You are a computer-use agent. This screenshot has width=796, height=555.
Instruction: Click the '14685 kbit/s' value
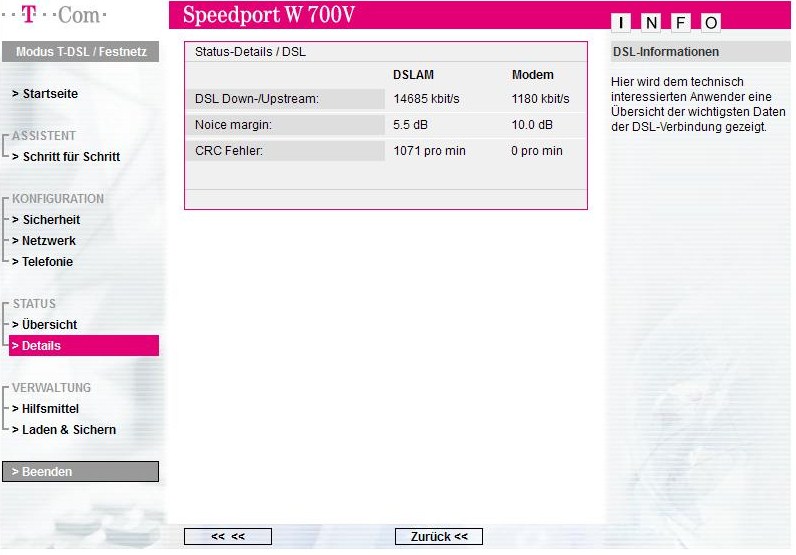pos(426,99)
